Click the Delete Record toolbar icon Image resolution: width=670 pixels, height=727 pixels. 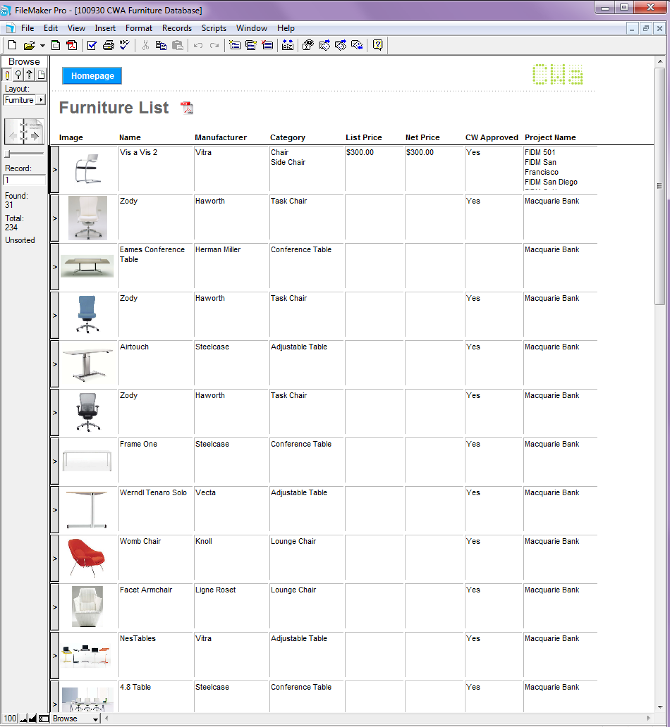(x=268, y=45)
